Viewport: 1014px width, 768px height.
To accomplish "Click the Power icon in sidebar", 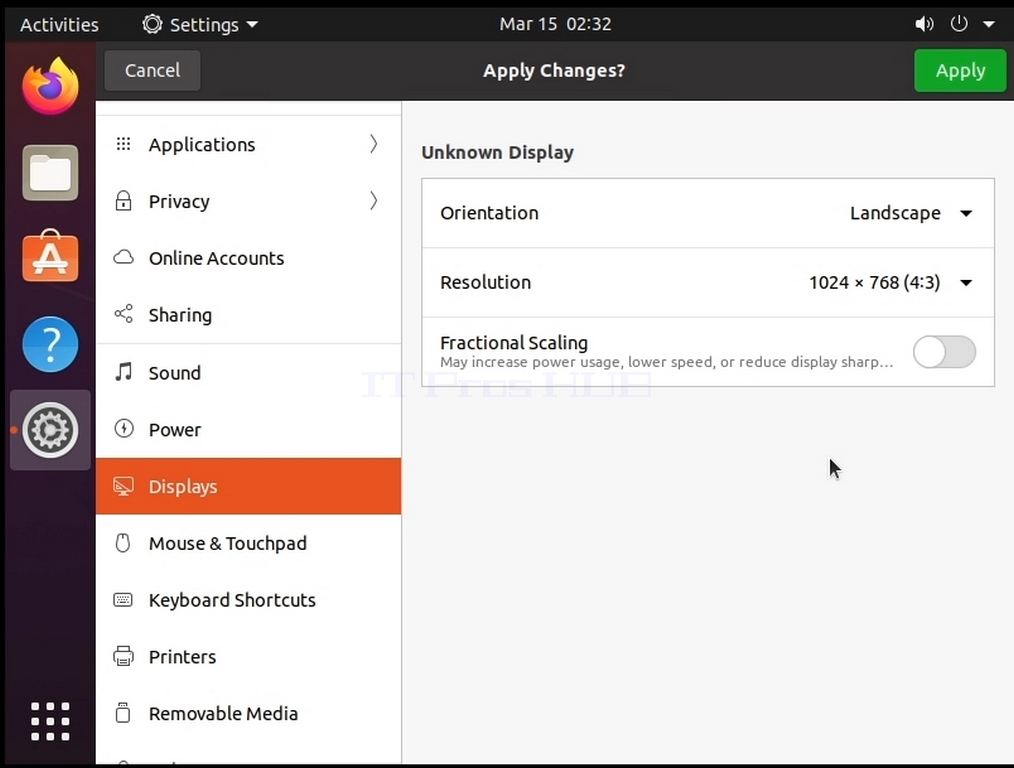I will click(123, 429).
